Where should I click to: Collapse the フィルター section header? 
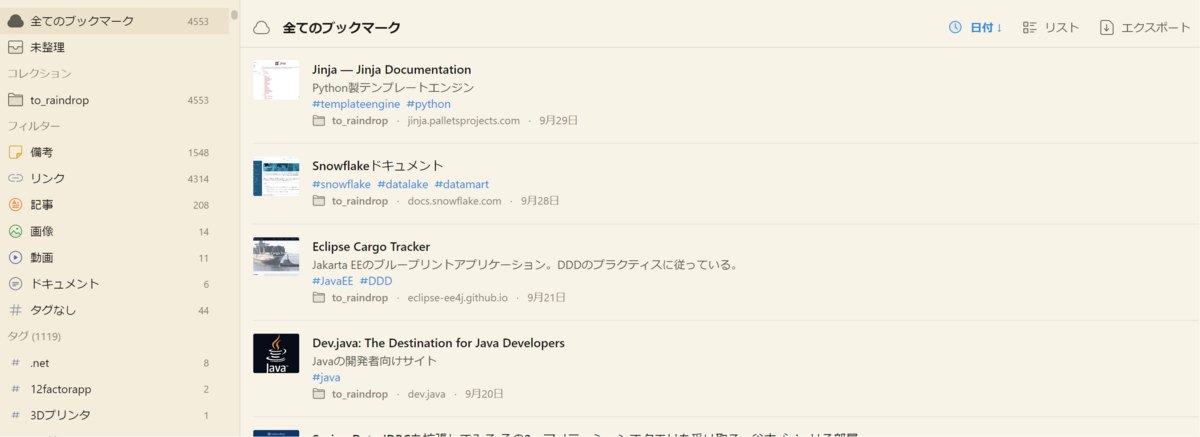pyautogui.click(x=34, y=126)
